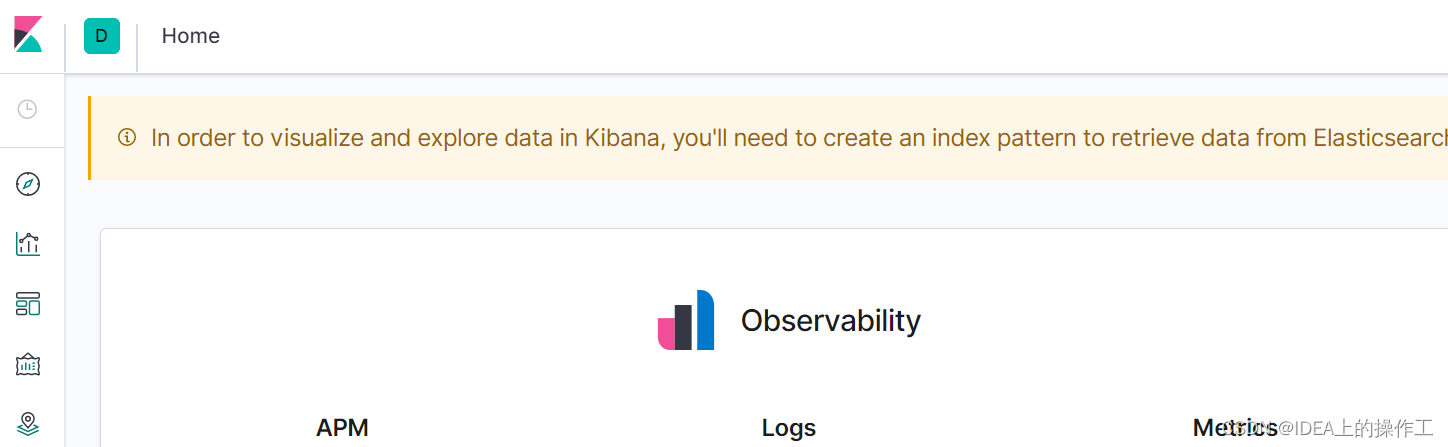The height and width of the screenshot is (447, 1448).
Task: Select the Home breadcrumb
Action: (x=191, y=36)
